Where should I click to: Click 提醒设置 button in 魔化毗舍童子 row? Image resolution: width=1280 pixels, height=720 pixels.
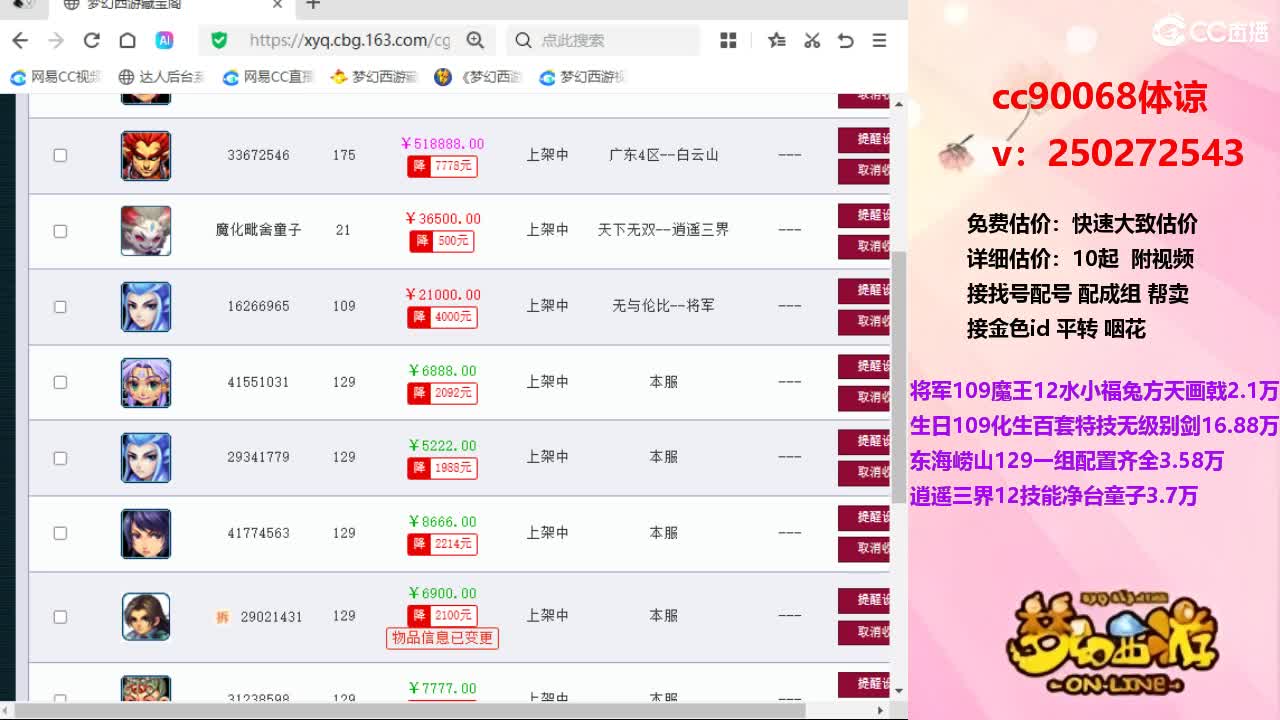(x=864, y=215)
